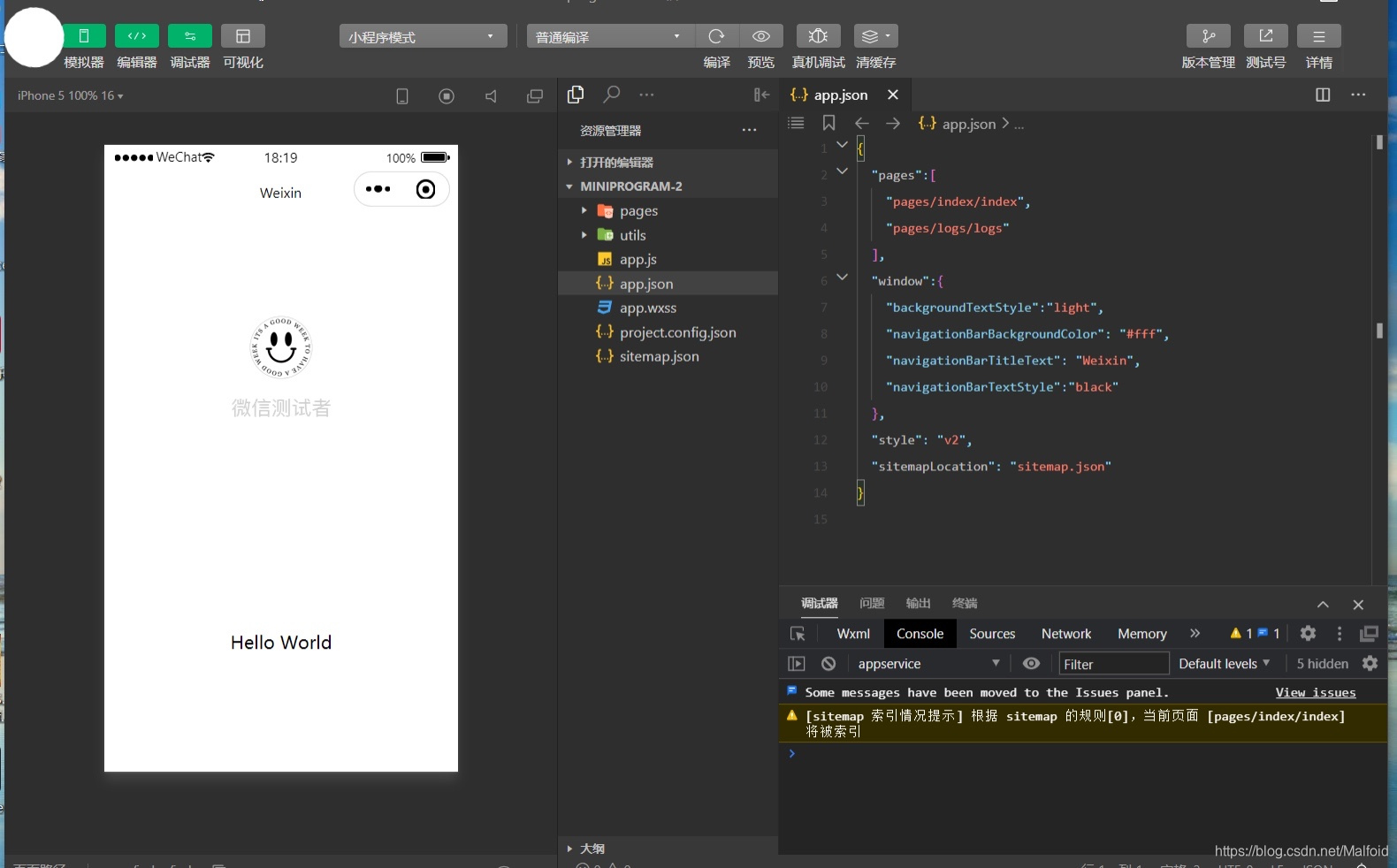Open resource manager more actions
Viewport: 1397px width, 868px height.
pyautogui.click(x=750, y=130)
